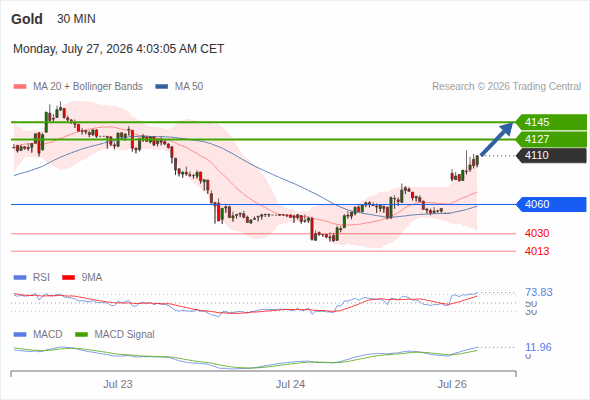The image size is (590, 400).
Task: Click the RSI legend label
Action: pos(41,278)
